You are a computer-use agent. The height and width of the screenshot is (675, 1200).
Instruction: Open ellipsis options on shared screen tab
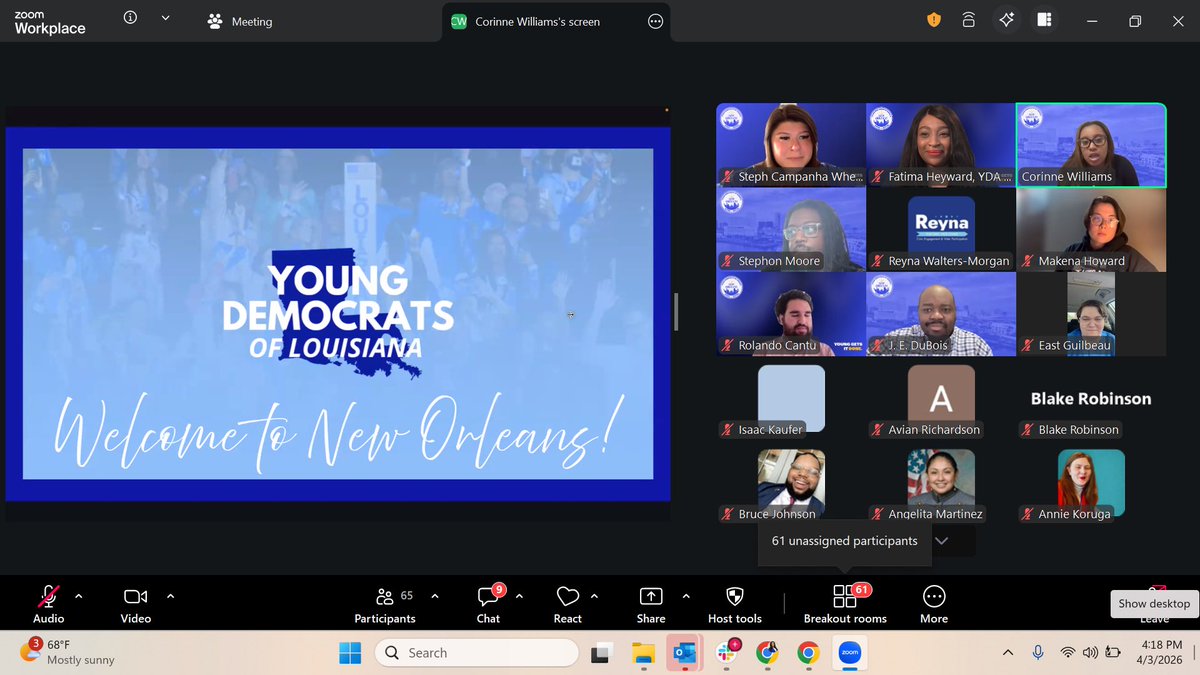click(x=656, y=21)
